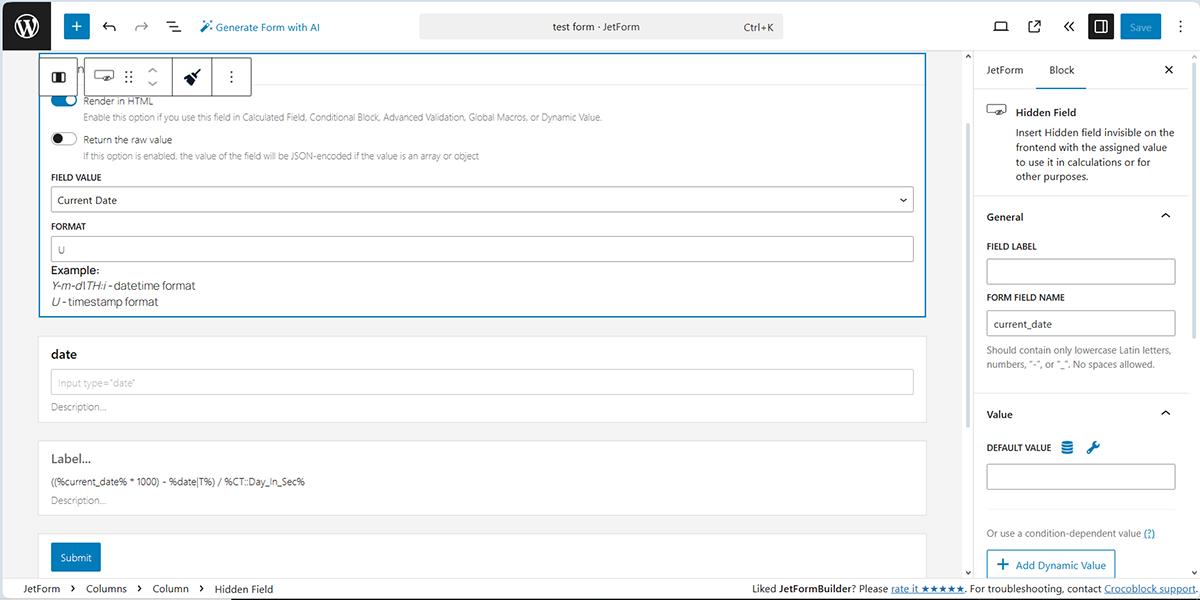
Task: Click the wrench icon beside Default Value
Action: 1093,447
